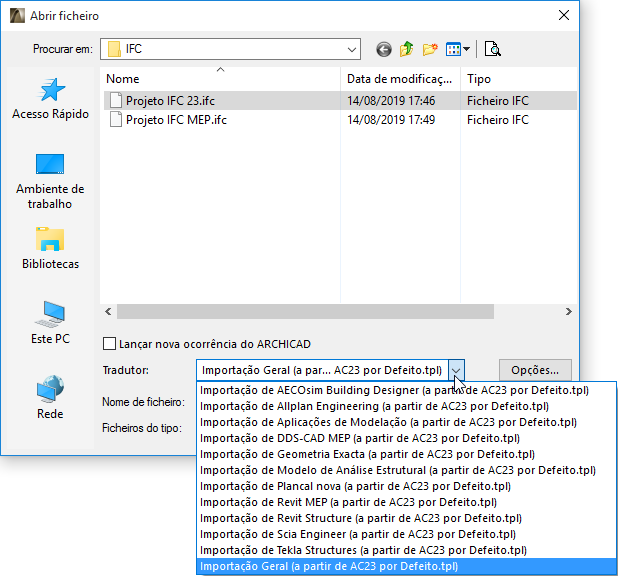Close the Abrir ficheiro dialog
The image size is (618, 576).
pyautogui.click(x=564, y=15)
